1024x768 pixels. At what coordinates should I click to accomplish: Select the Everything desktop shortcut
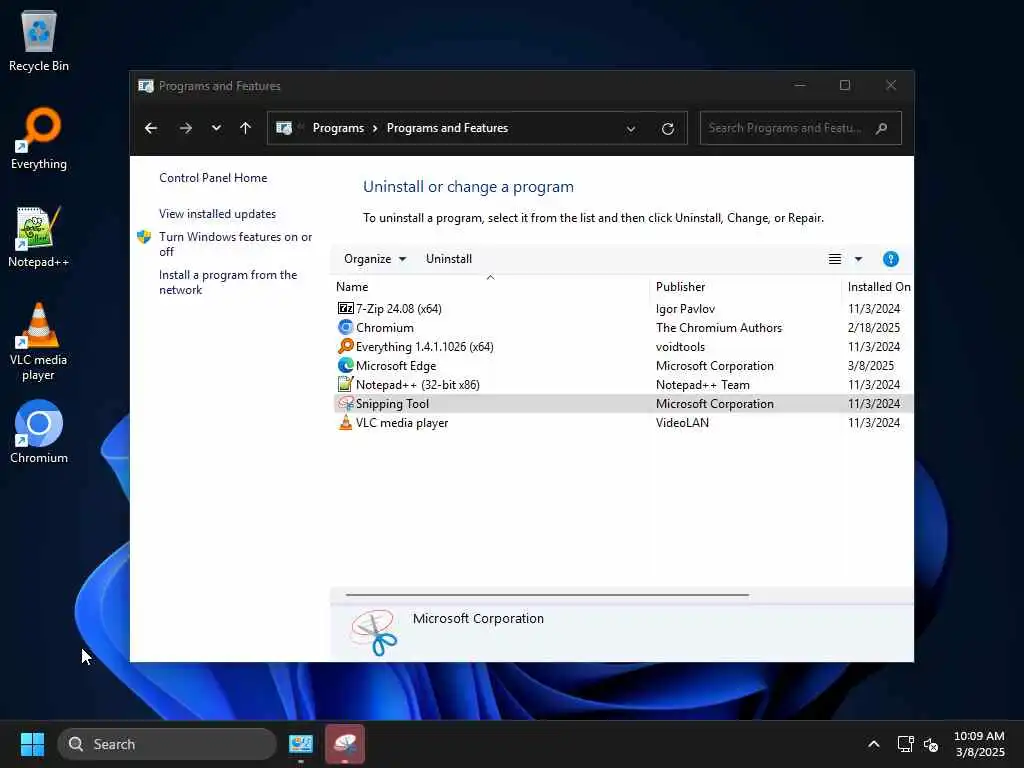click(x=39, y=138)
